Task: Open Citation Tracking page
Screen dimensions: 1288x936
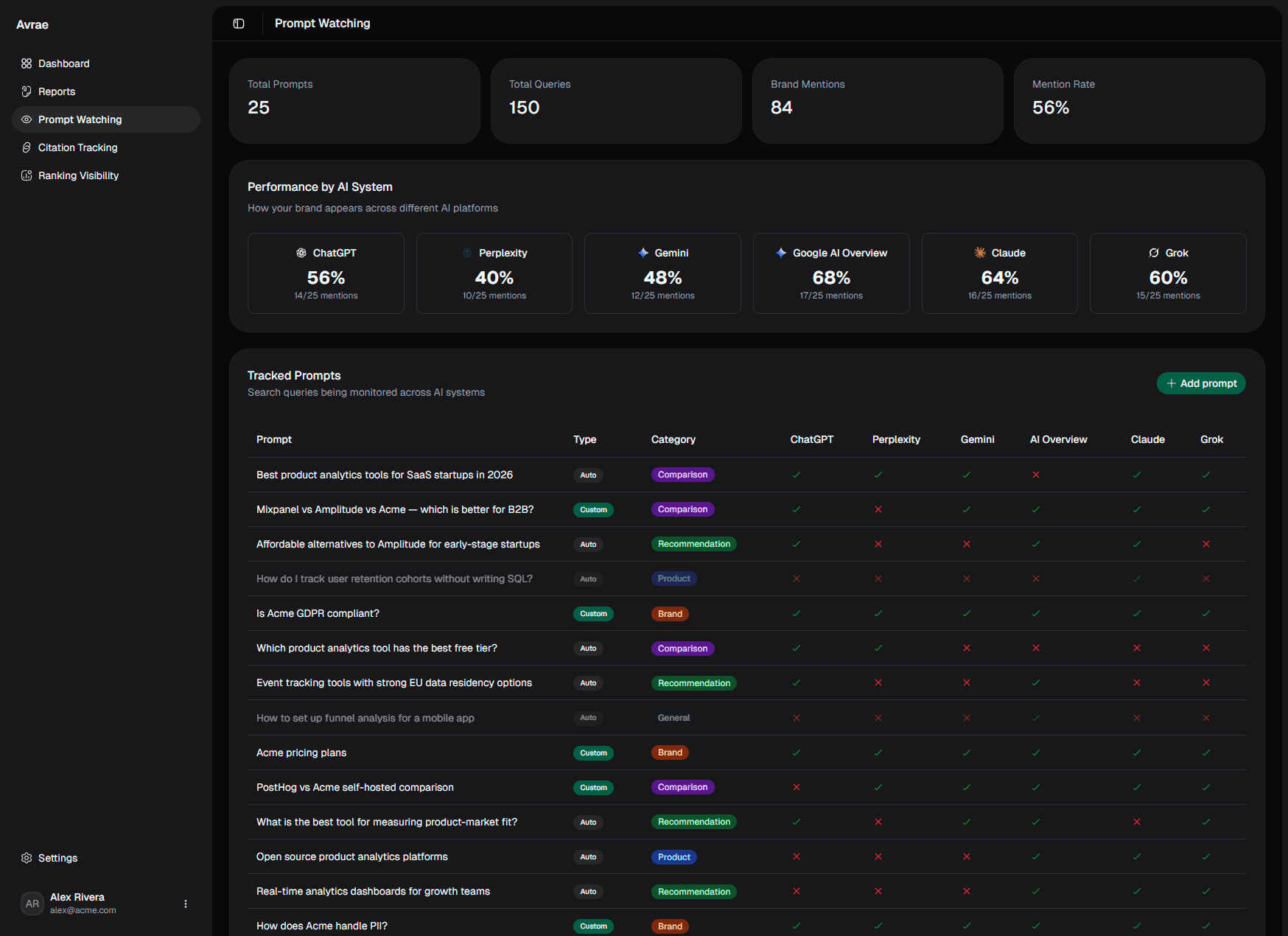Action: click(x=106, y=147)
